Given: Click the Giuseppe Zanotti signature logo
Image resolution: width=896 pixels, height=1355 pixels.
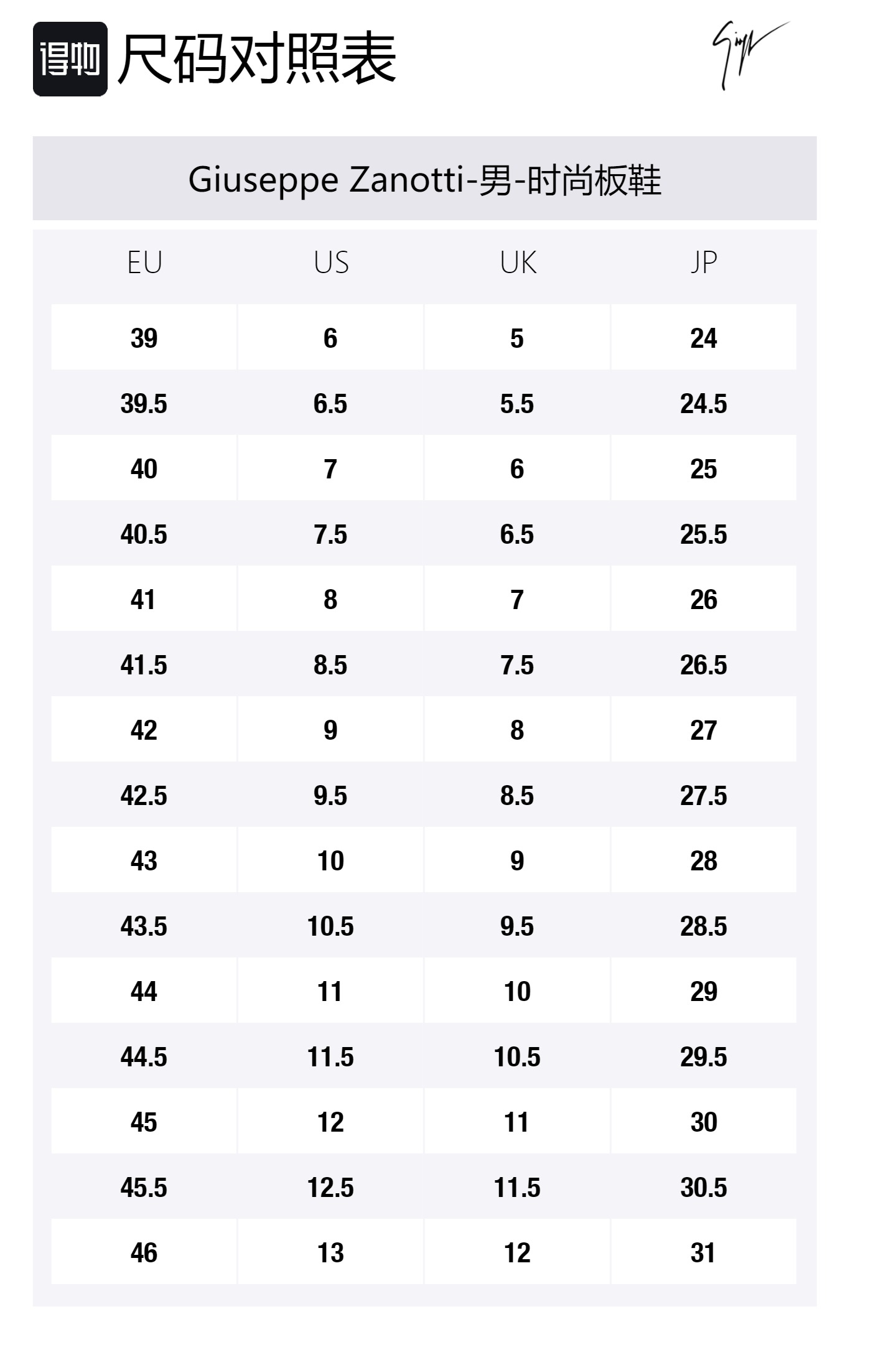Looking at the screenshot, I should pyautogui.click(x=749, y=55).
